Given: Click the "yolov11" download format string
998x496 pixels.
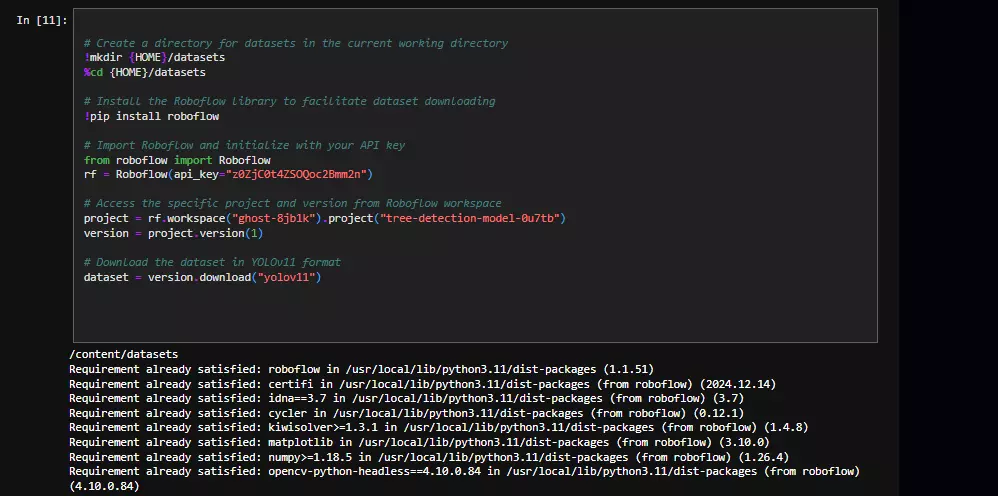Looking at the screenshot, I should pyautogui.click(x=287, y=277).
